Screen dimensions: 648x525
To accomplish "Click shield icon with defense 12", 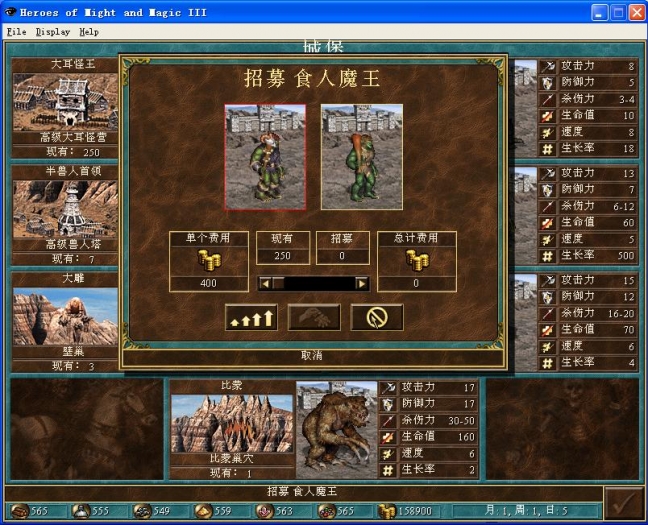I will (548, 297).
